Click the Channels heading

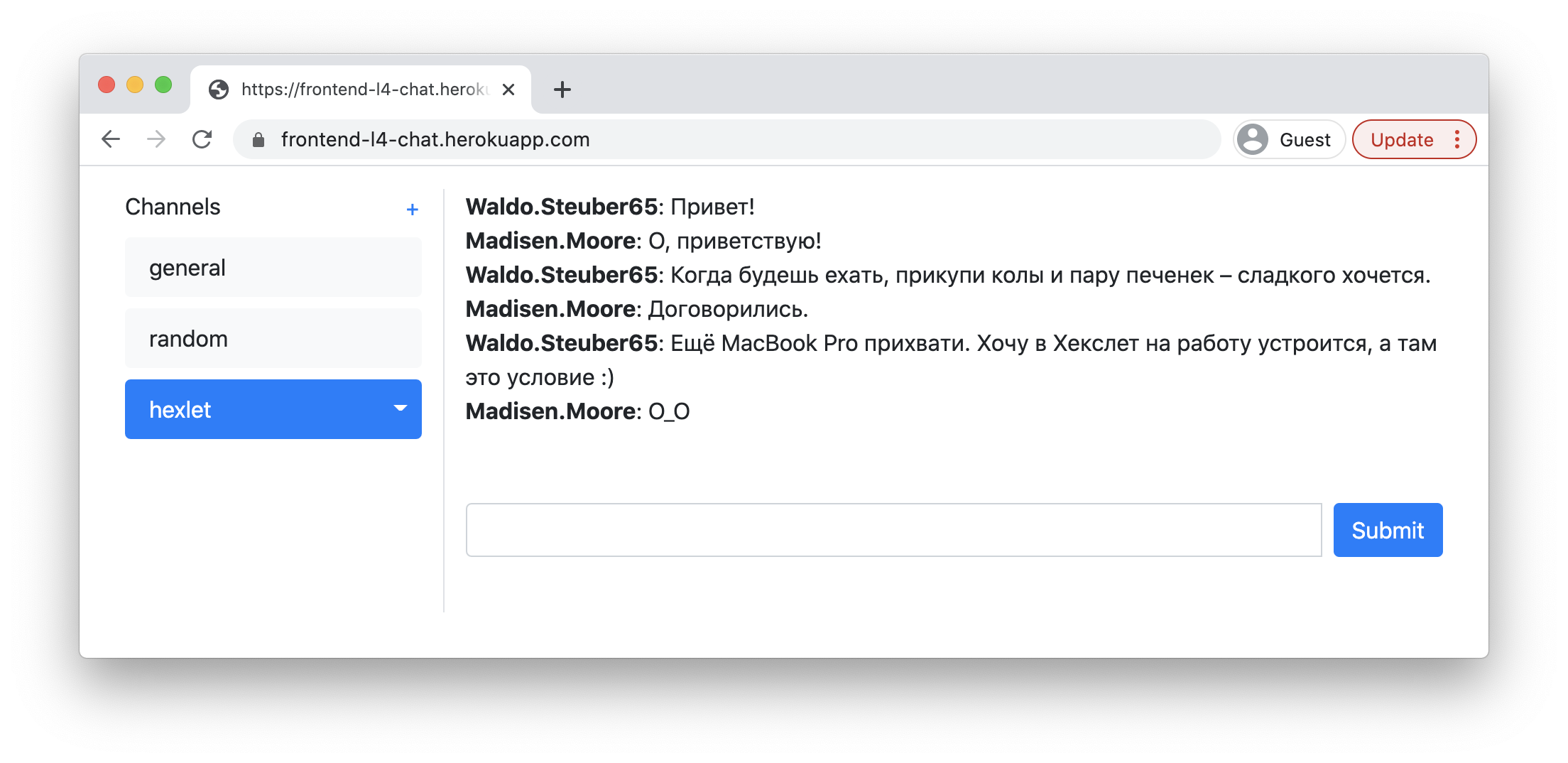(172, 207)
